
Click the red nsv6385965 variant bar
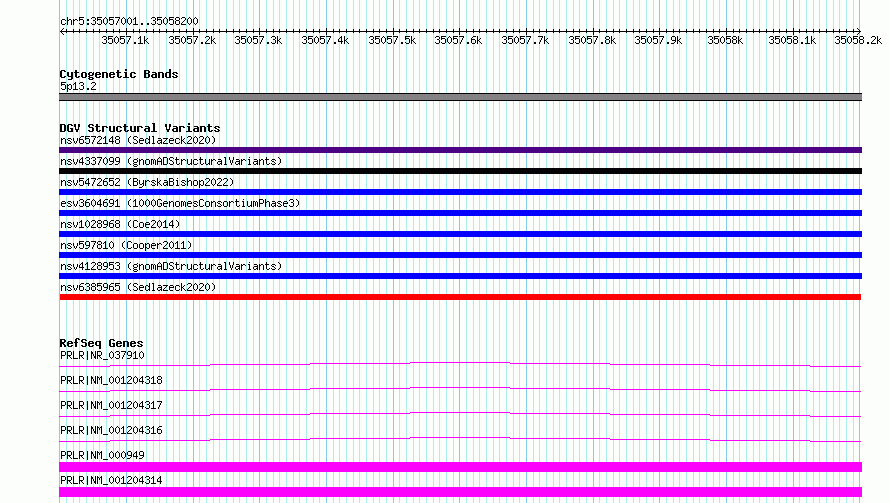click(x=460, y=297)
